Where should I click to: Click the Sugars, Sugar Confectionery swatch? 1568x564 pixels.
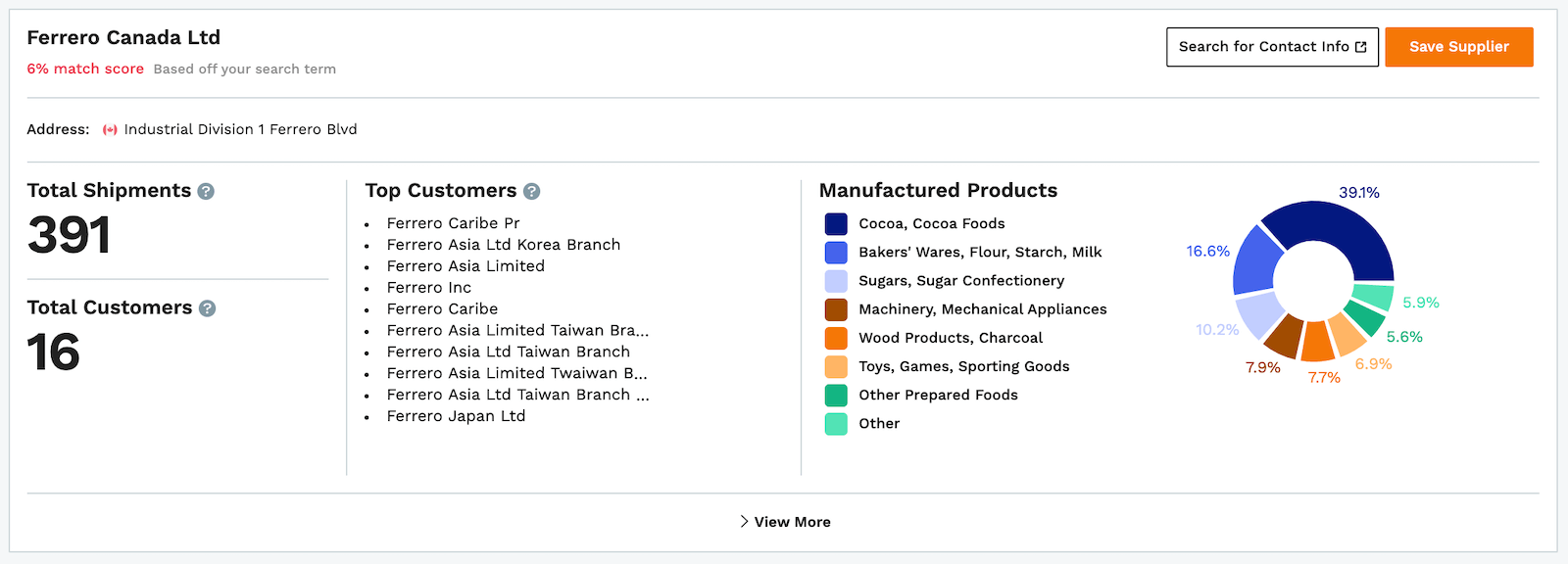(x=836, y=281)
